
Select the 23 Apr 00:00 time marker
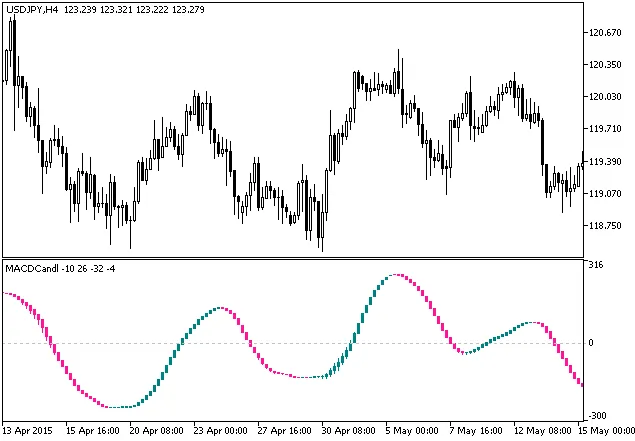(221, 431)
